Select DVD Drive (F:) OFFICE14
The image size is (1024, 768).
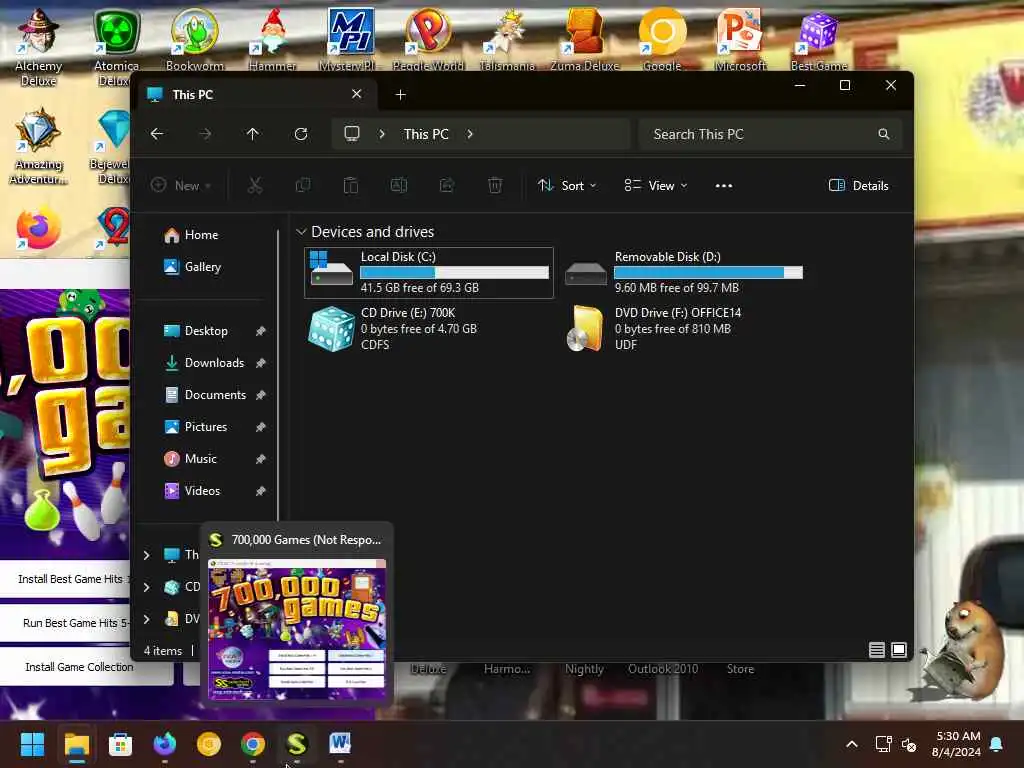click(x=684, y=328)
